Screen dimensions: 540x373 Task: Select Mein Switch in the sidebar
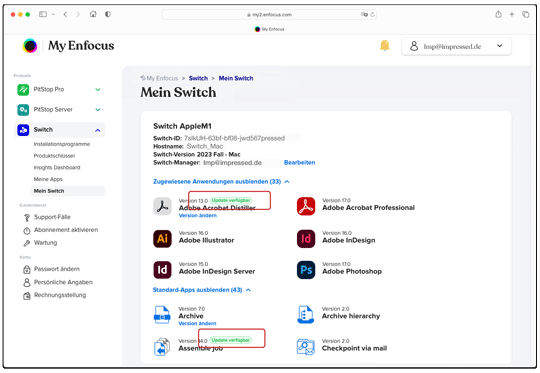(68, 191)
